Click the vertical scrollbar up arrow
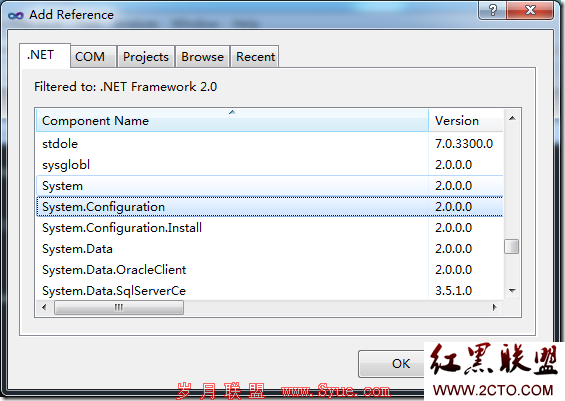This screenshot has height=401, width=565. tap(512, 118)
